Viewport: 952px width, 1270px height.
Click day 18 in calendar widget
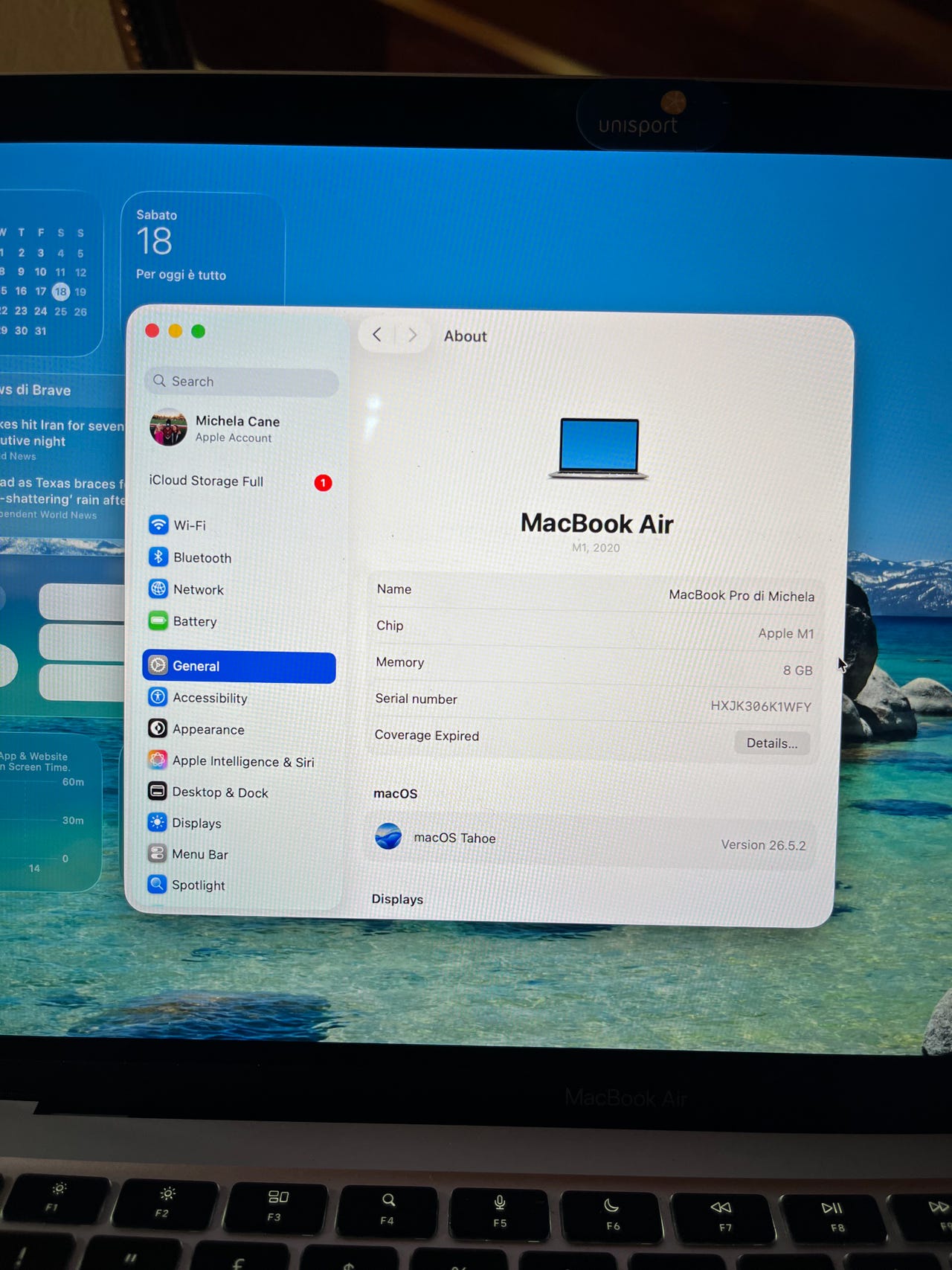(61, 292)
